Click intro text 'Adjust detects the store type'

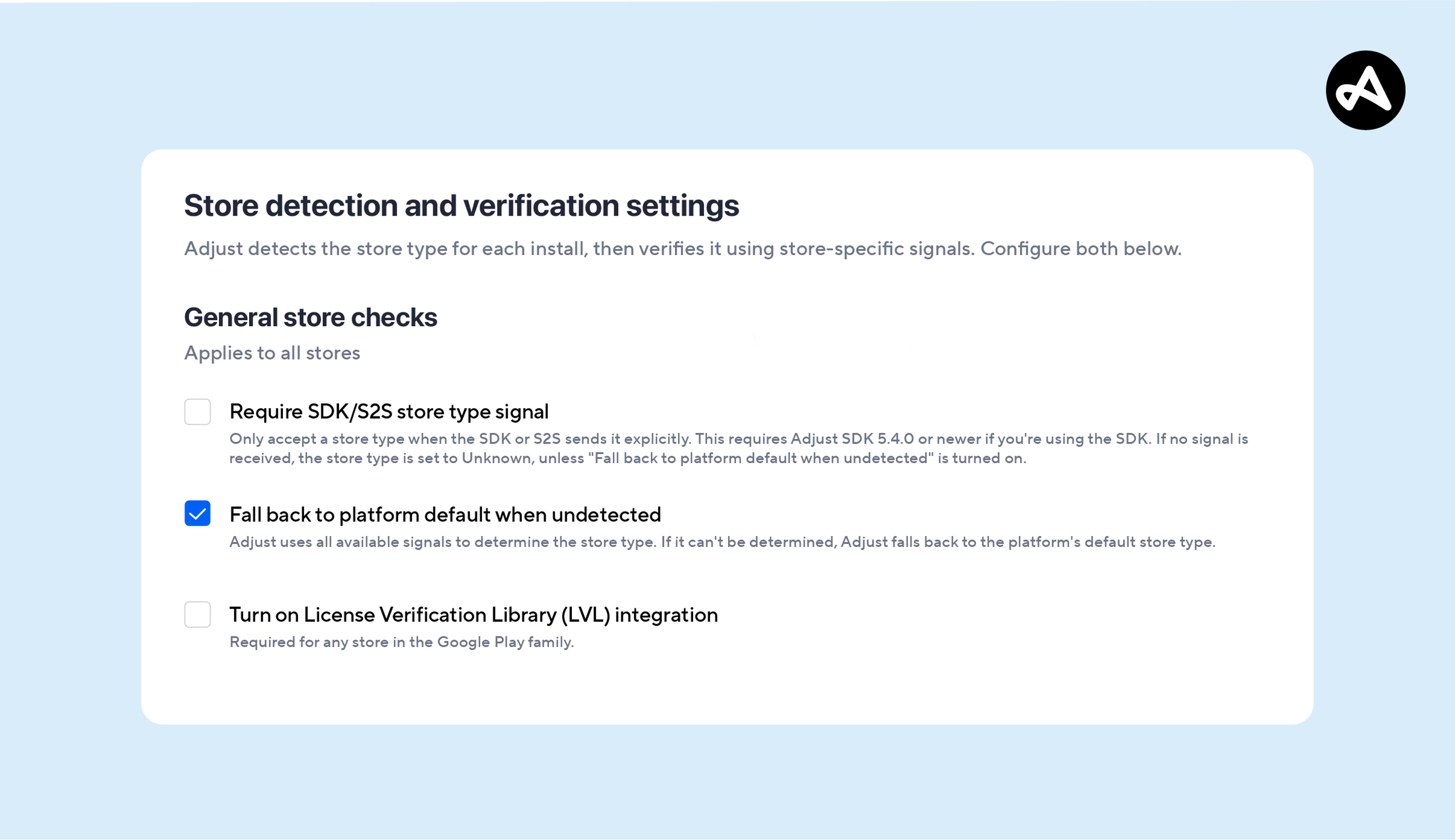683,249
